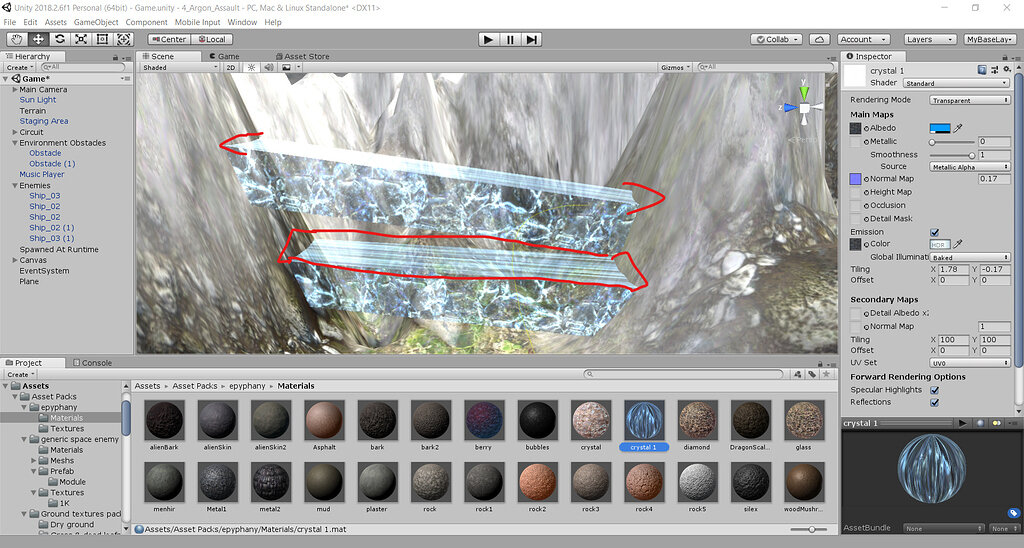This screenshot has height=548, width=1024.
Task: Toggle preview lighting icon
Action: tap(997, 423)
